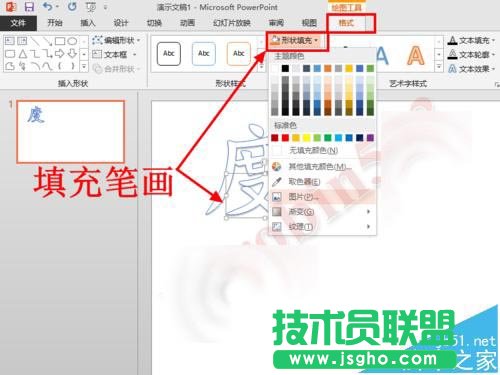Open the 文本填充 dropdown
Image resolution: width=500 pixels, height=375 pixels.
click(471, 41)
